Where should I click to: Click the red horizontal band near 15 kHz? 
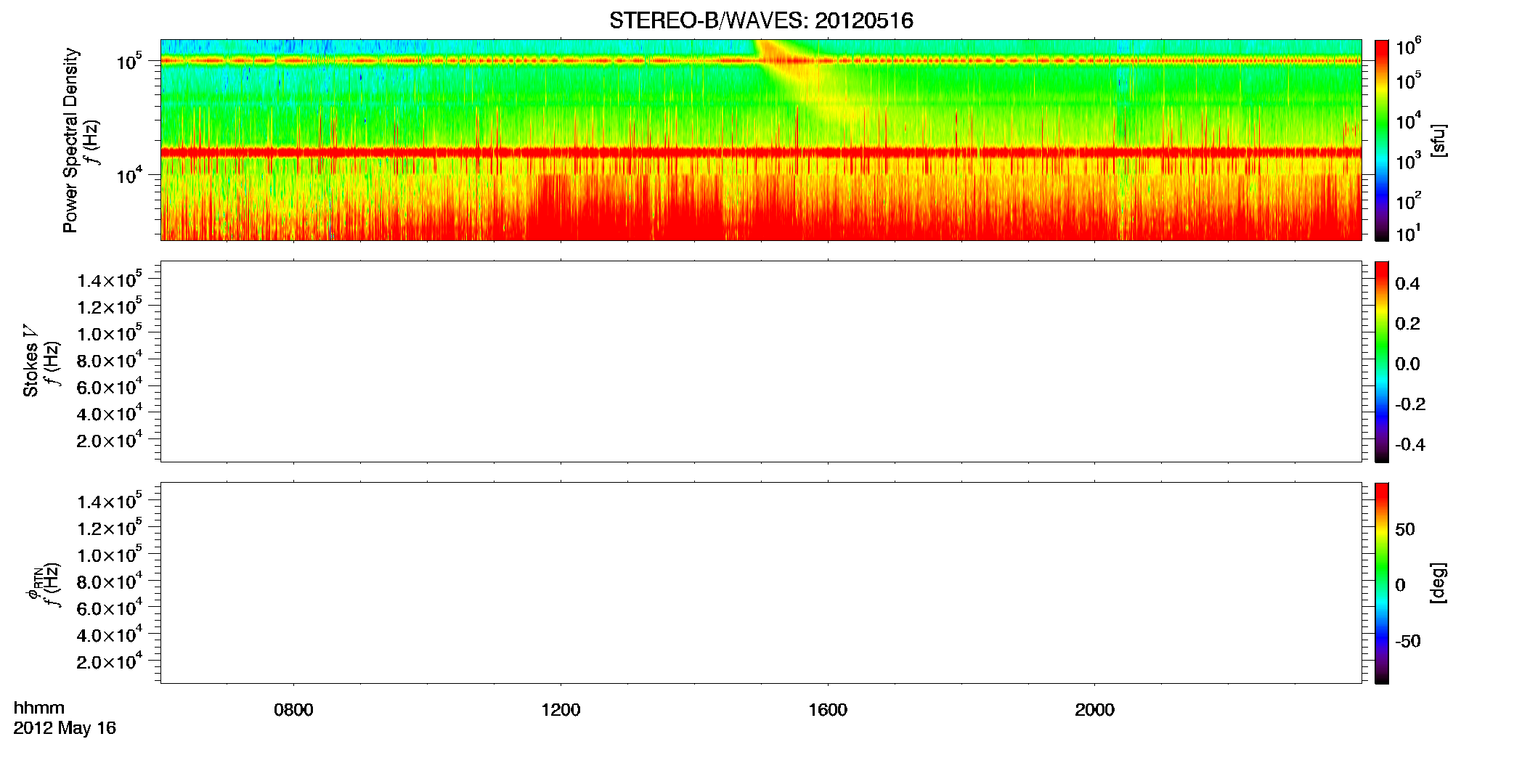pyautogui.click(x=761, y=152)
